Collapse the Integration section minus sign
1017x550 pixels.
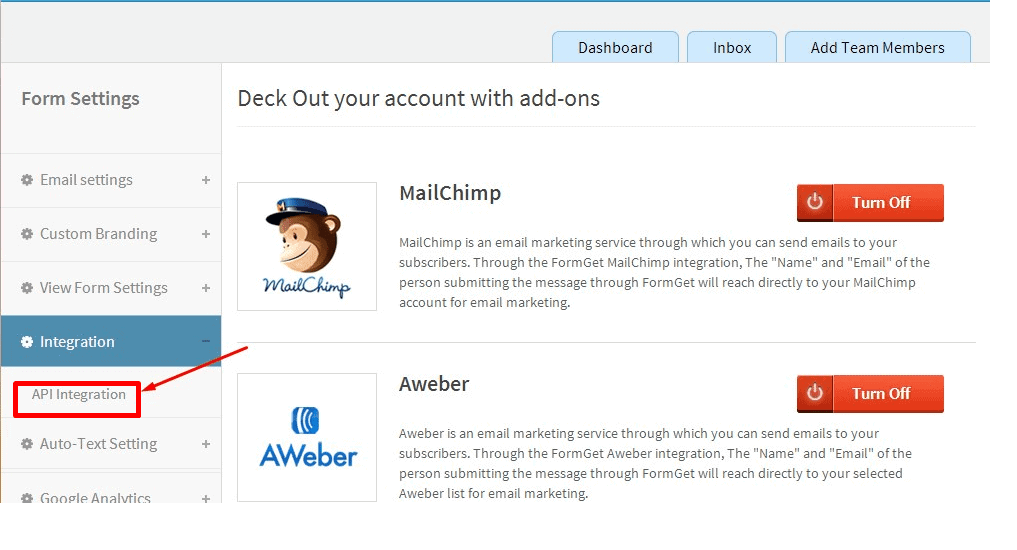pos(206,341)
